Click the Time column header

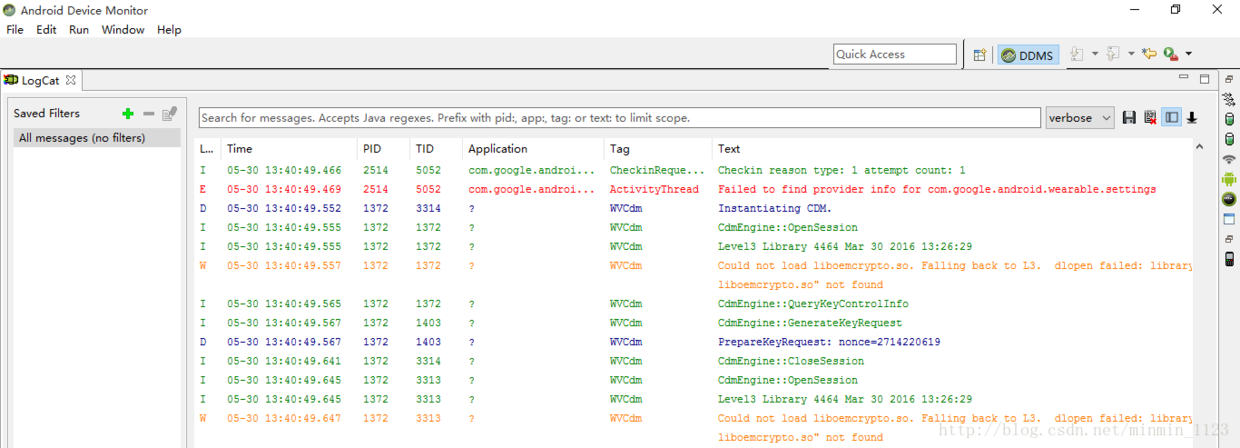(289, 149)
